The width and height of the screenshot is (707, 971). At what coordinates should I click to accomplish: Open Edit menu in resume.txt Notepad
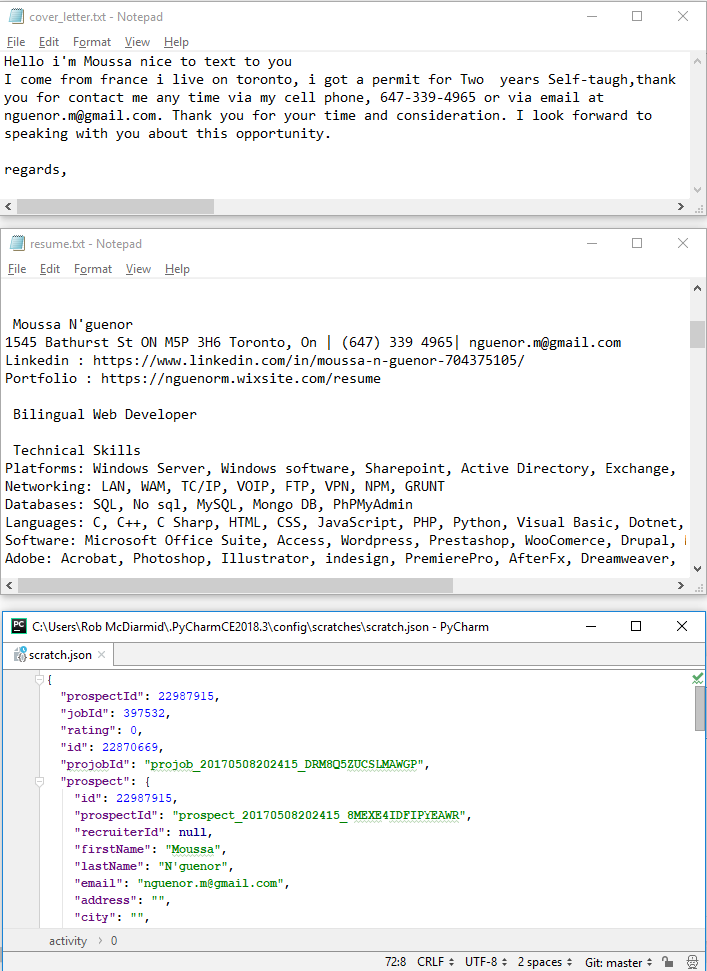point(50,269)
